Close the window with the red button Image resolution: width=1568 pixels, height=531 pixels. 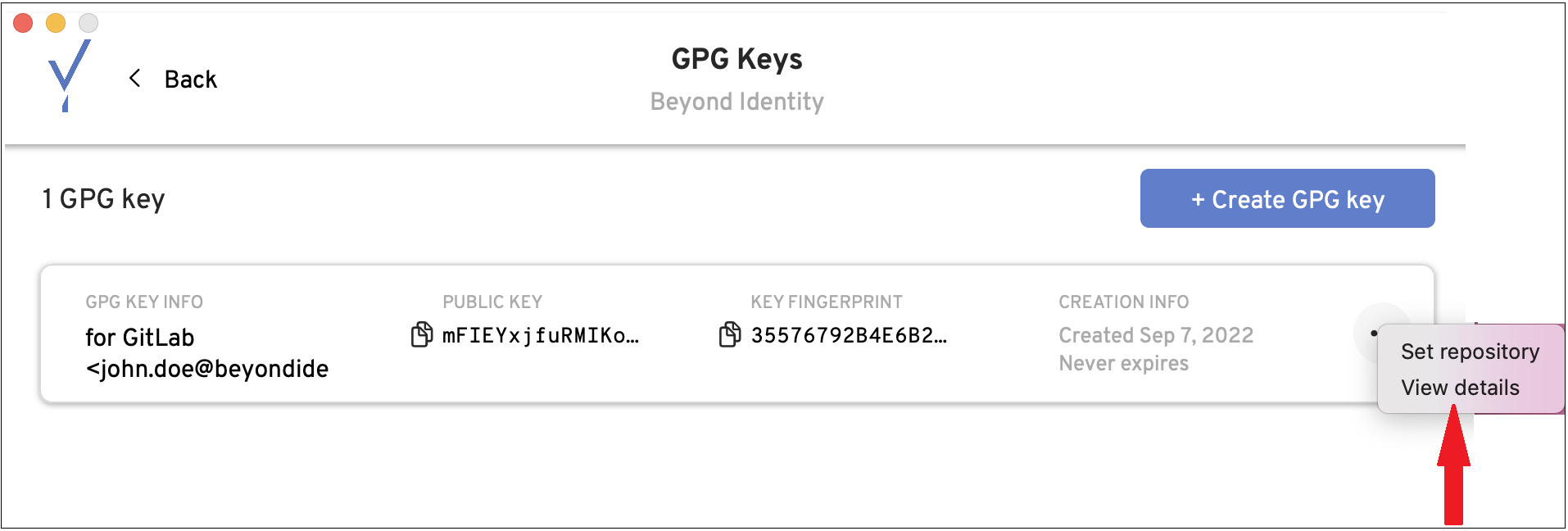[23, 23]
